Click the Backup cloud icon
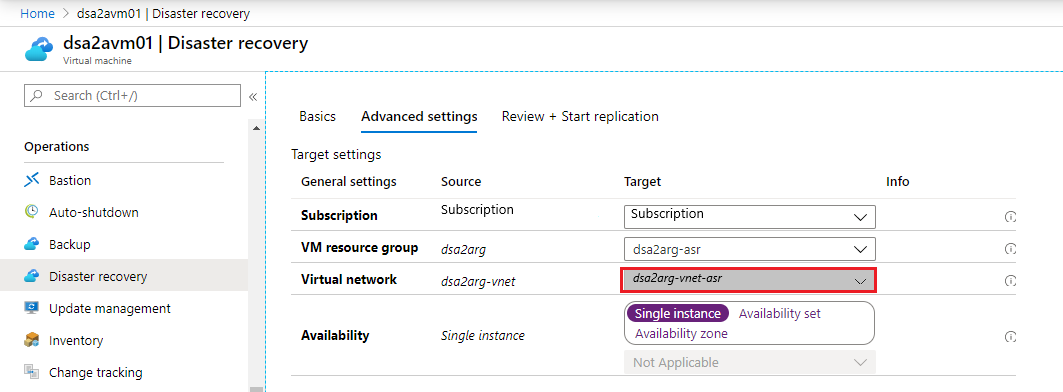1063x392 pixels. (32, 243)
